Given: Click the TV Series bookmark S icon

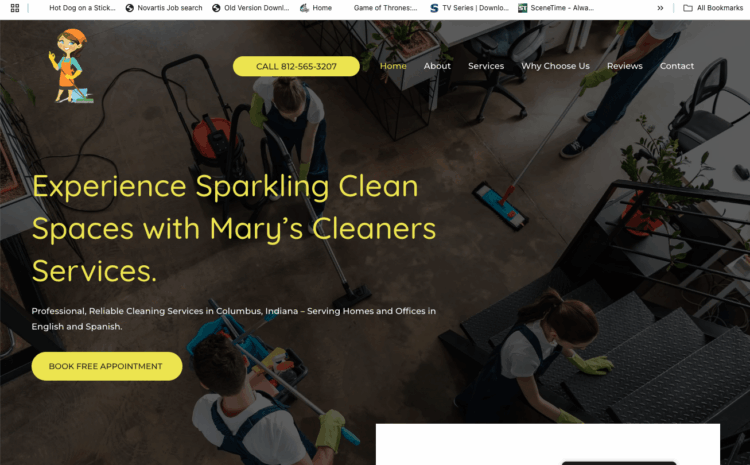Looking at the screenshot, I should click(x=434, y=8).
